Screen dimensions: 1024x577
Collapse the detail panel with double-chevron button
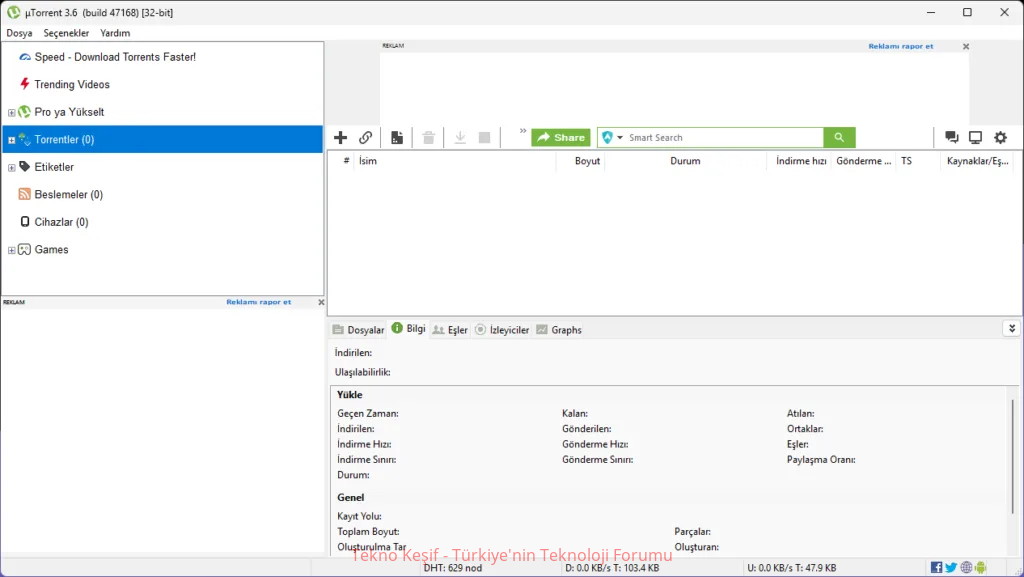[1012, 328]
